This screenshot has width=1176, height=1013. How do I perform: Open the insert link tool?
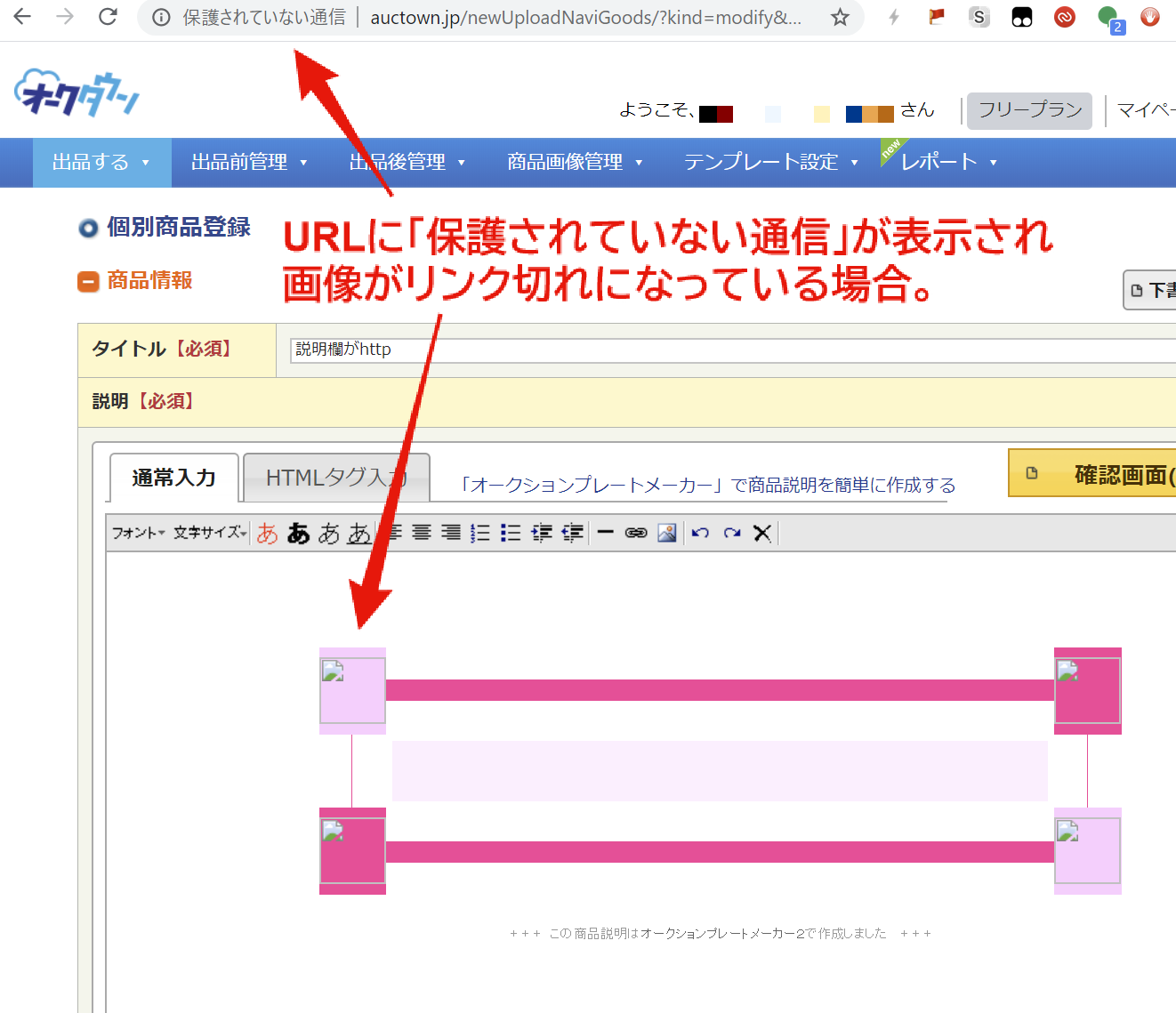pyautogui.click(x=636, y=533)
